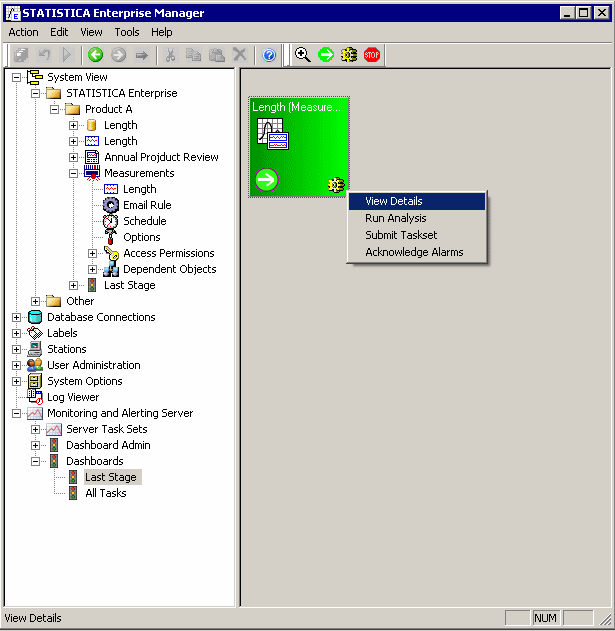
Task: Click the Stations computer icon
Action: pyautogui.click(x=35, y=349)
